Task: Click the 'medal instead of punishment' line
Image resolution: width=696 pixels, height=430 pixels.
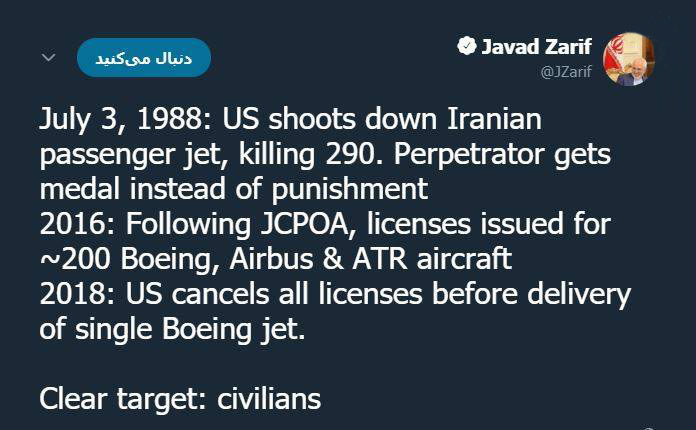Action: click(233, 188)
